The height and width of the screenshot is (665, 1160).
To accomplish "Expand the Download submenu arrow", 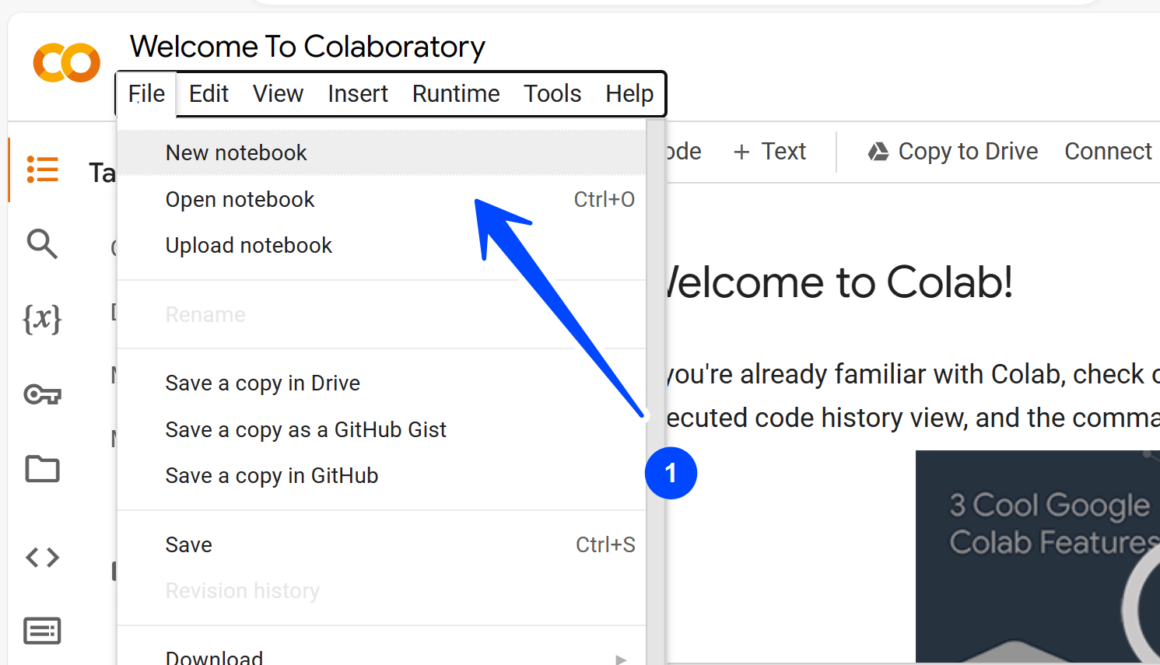I will click(621, 658).
